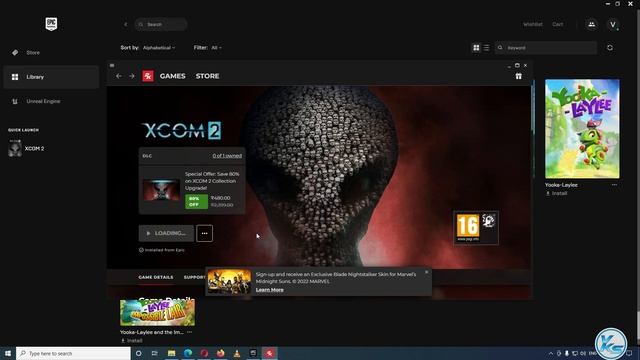640x360 pixels.
Task: Open XCOM 2 more options ellipsis button
Action: point(204,233)
